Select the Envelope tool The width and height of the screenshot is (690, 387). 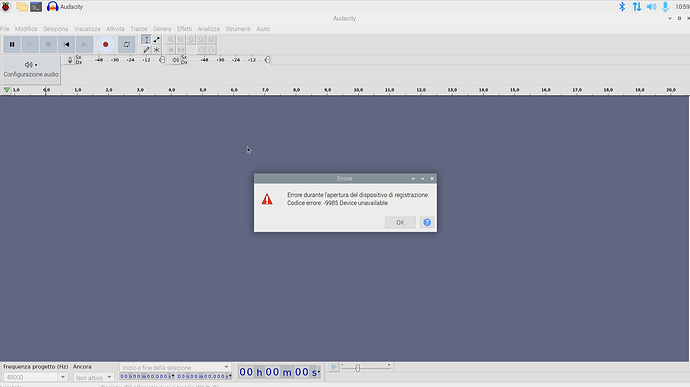pos(157,40)
